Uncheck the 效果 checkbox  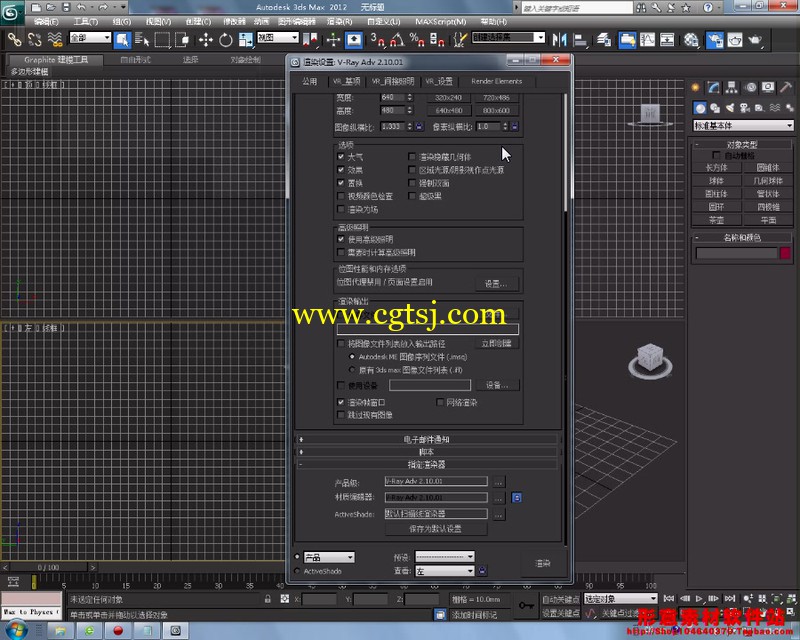tap(341, 169)
